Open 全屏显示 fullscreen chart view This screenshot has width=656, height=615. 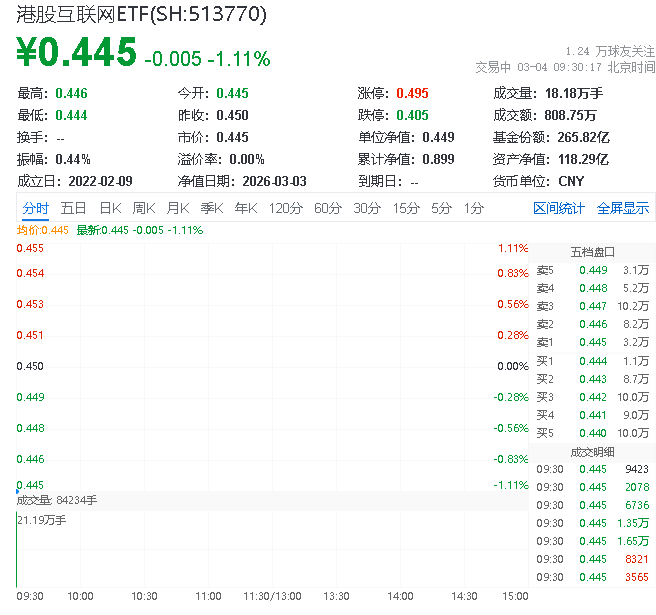click(x=623, y=208)
